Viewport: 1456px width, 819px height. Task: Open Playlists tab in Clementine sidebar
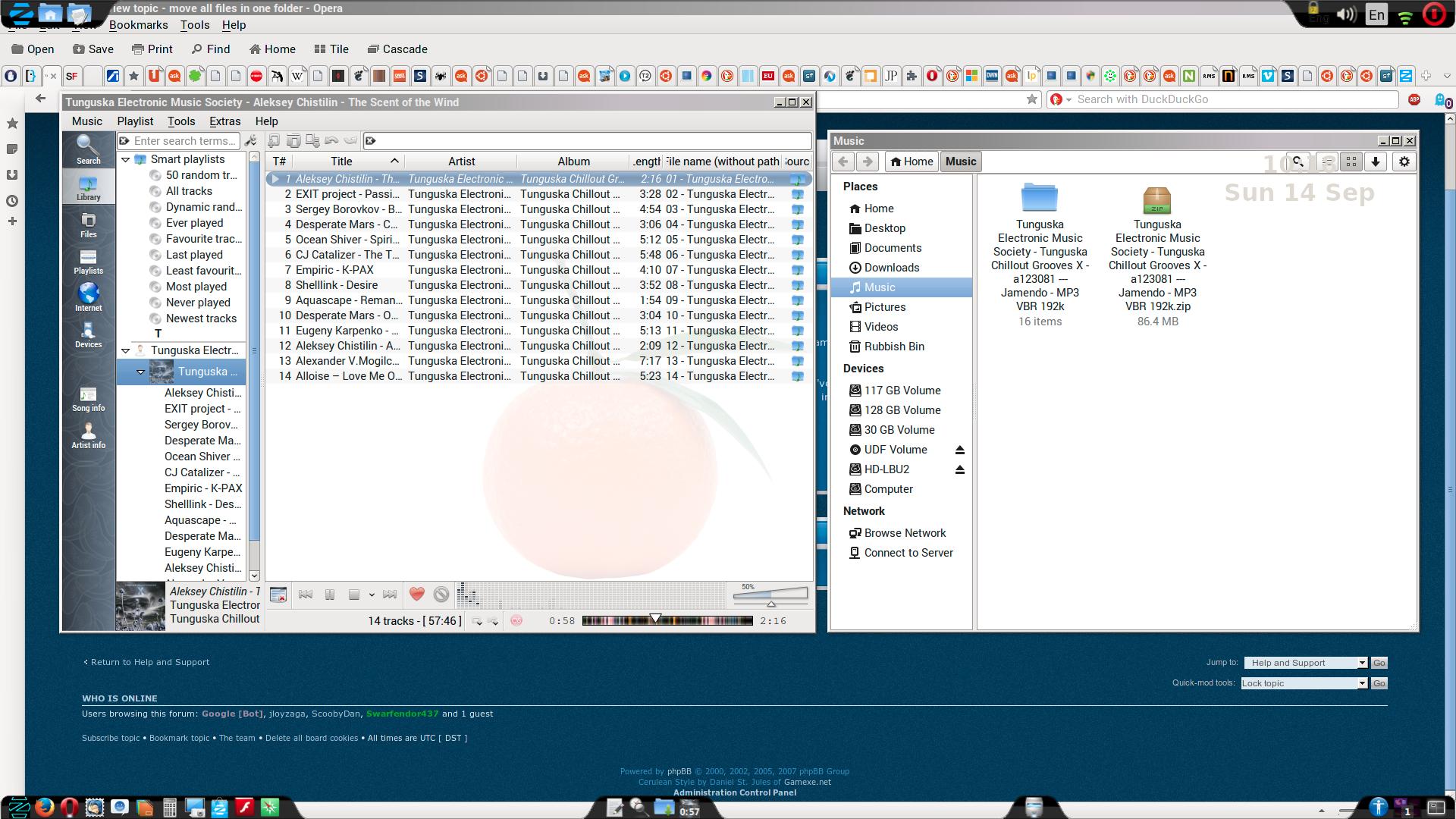tap(88, 262)
